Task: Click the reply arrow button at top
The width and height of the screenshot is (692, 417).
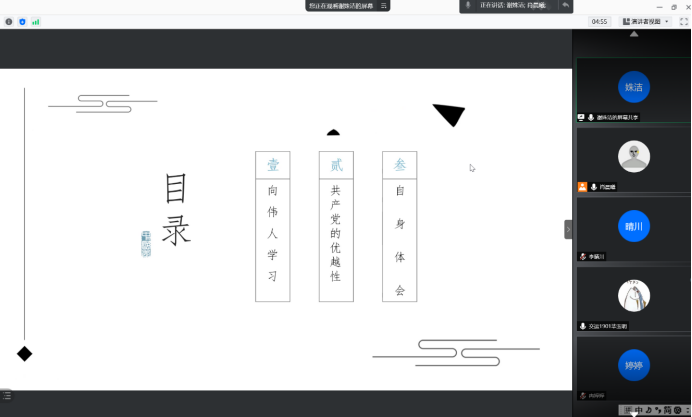Action: click(x=565, y=6)
